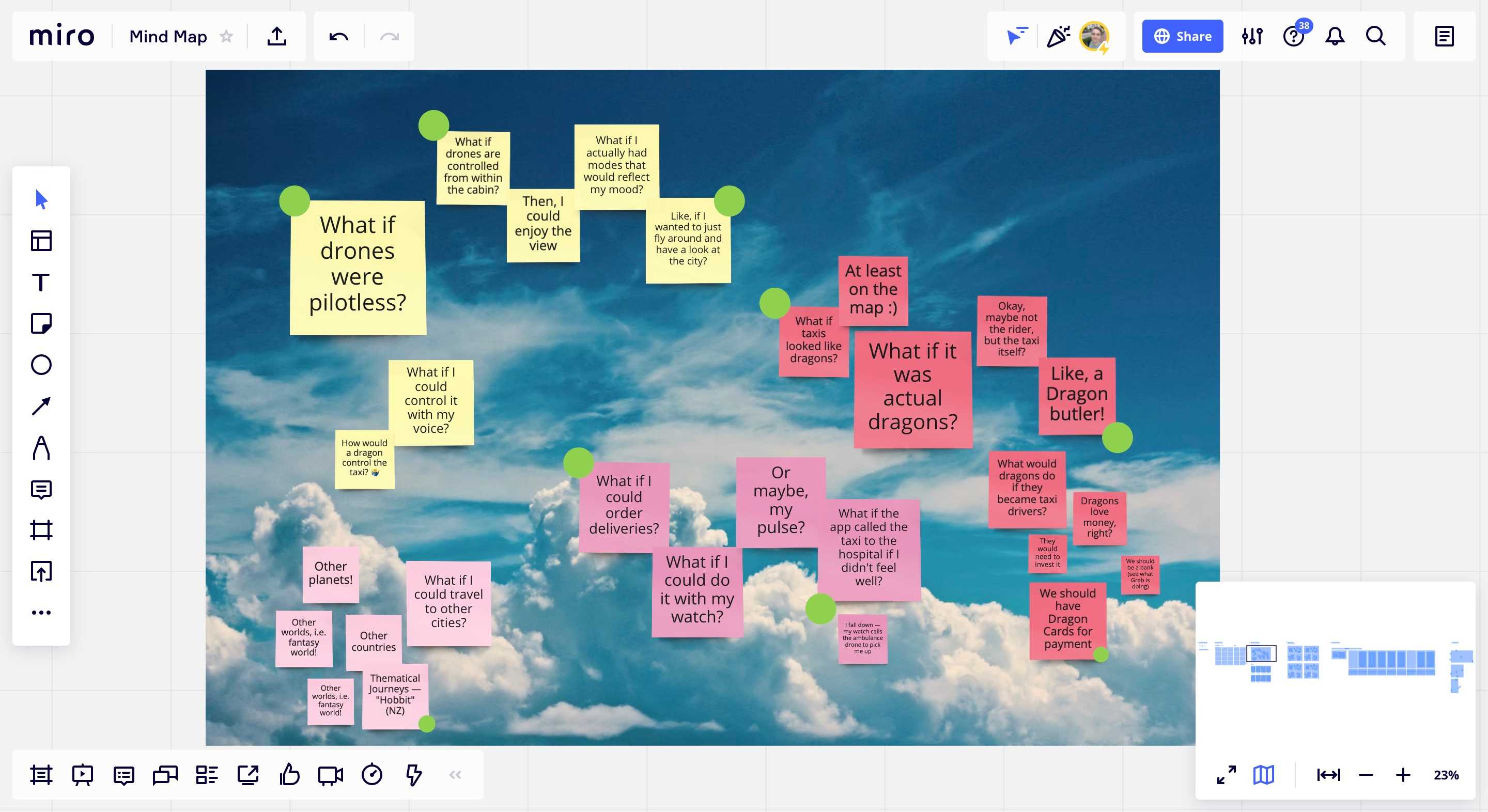Choose the Shape circle tool

(41, 365)
